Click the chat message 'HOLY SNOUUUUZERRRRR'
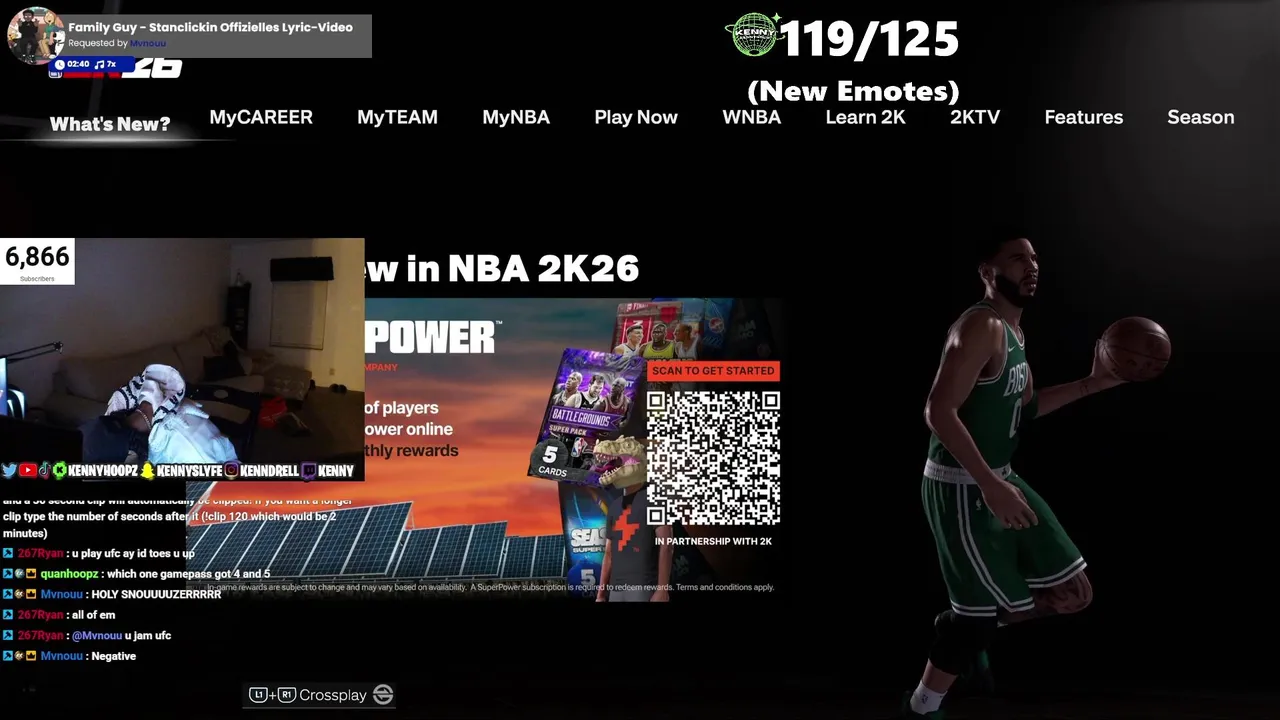The image size is (1280, 720). 156,594
